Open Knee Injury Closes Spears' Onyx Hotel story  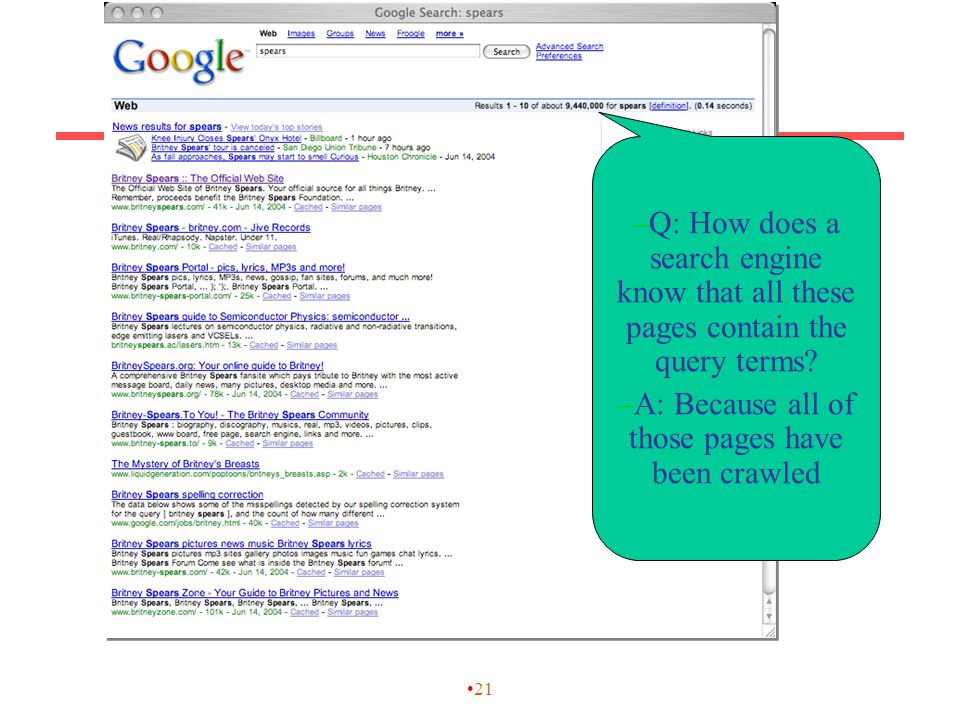pos(226,138)
